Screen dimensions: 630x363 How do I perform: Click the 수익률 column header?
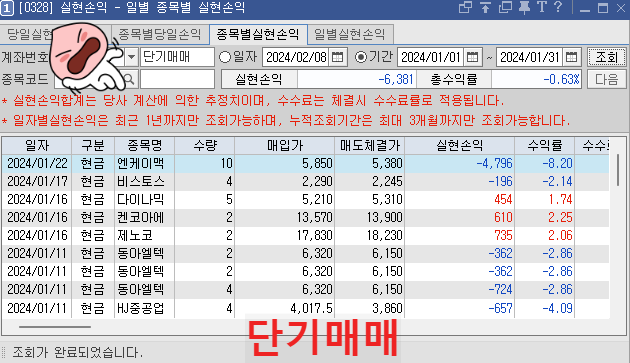point(544,146)
